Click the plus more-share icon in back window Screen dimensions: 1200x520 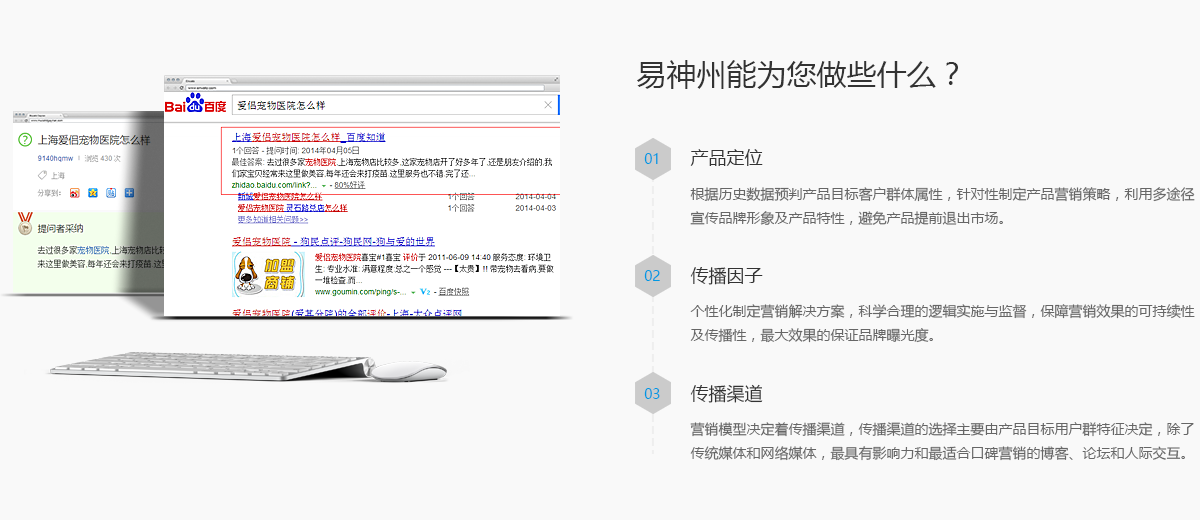click(130, 192)
